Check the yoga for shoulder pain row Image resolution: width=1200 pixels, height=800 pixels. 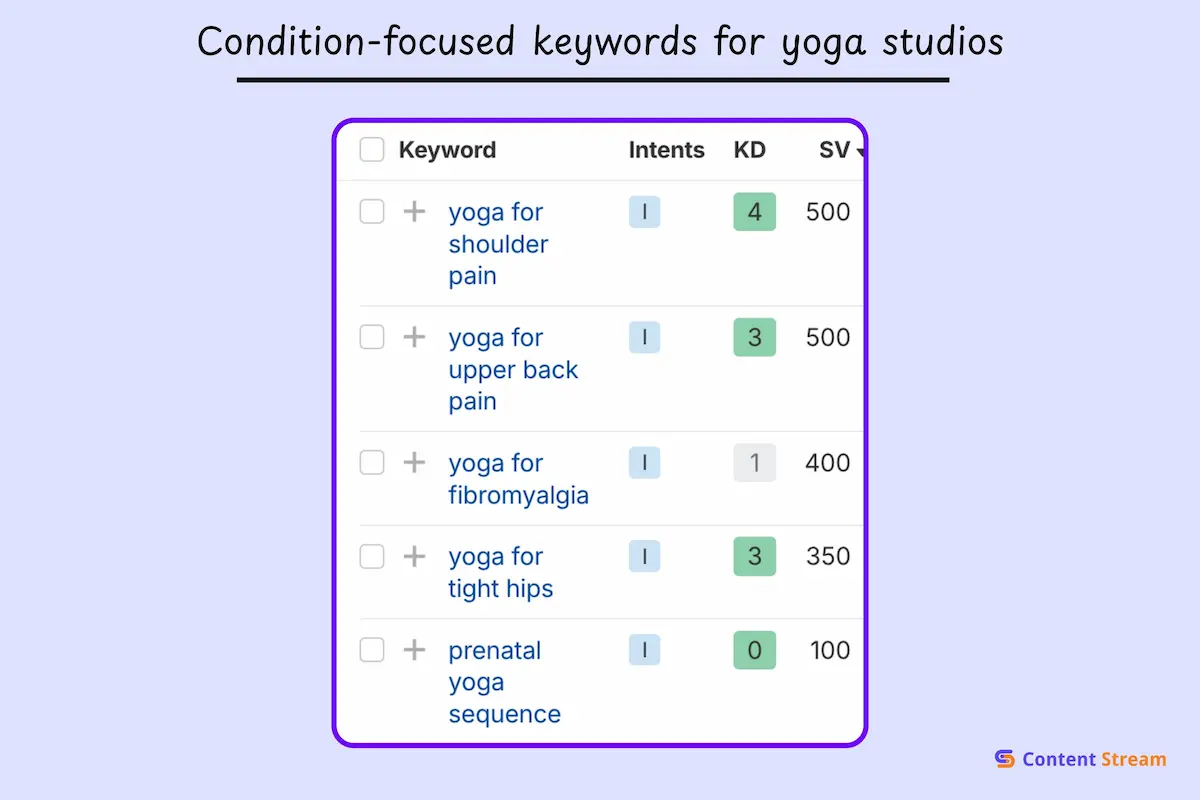point(372,212)
